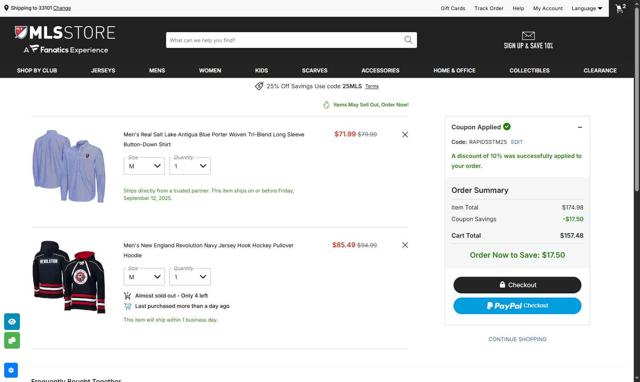Click the green copy widget icon
This screenshot has height=382, width=640.
tap(12, 340)
